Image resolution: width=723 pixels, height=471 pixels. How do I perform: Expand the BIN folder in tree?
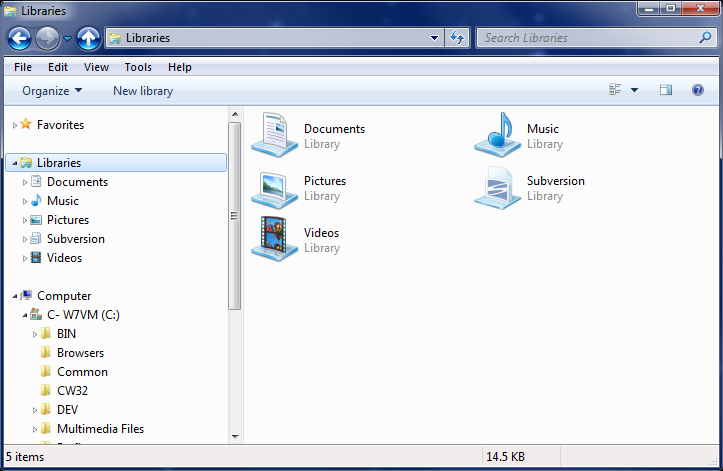point(35,334)
